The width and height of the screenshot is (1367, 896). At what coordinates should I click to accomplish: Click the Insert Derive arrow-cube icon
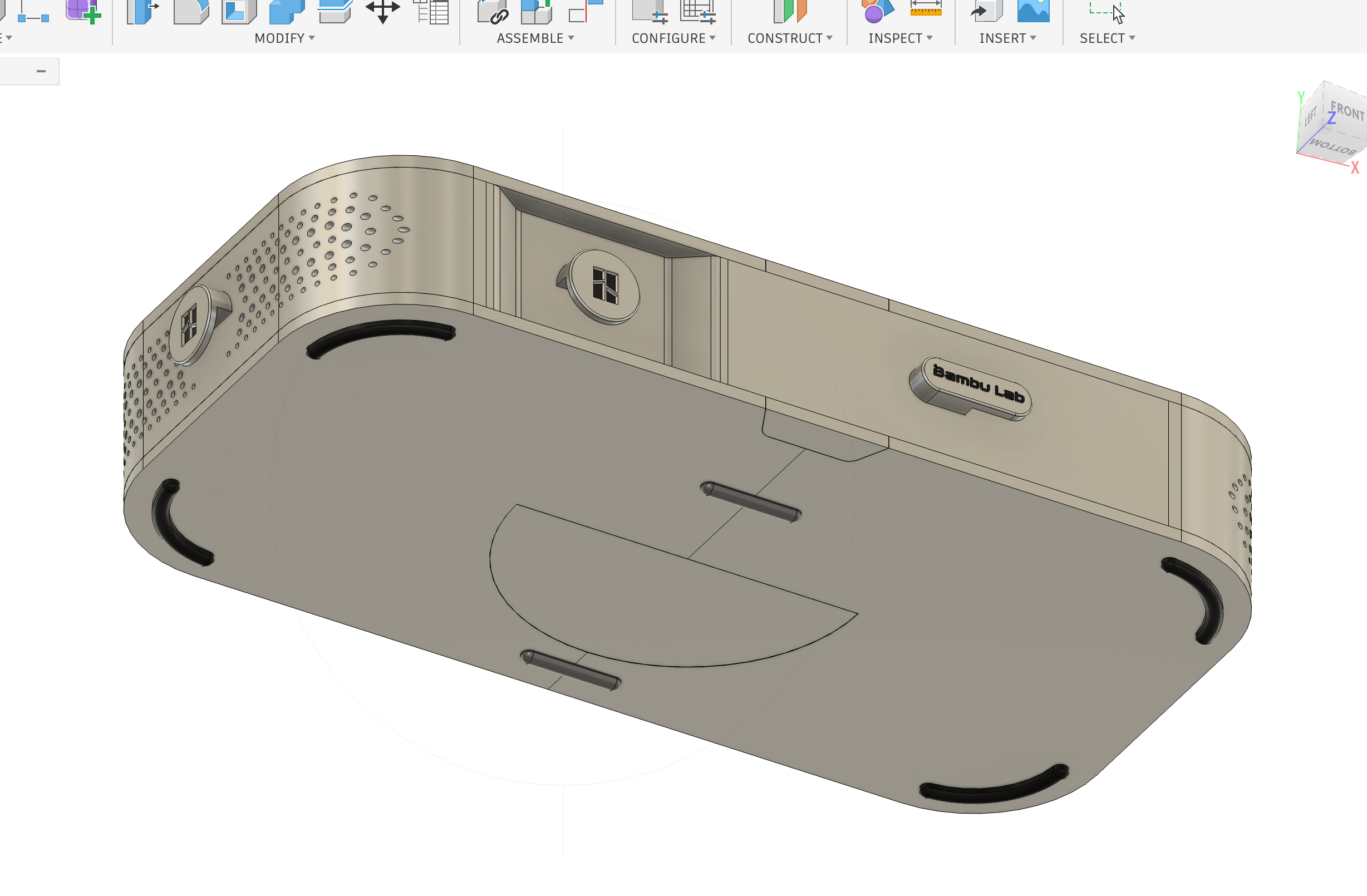point(986,12)
